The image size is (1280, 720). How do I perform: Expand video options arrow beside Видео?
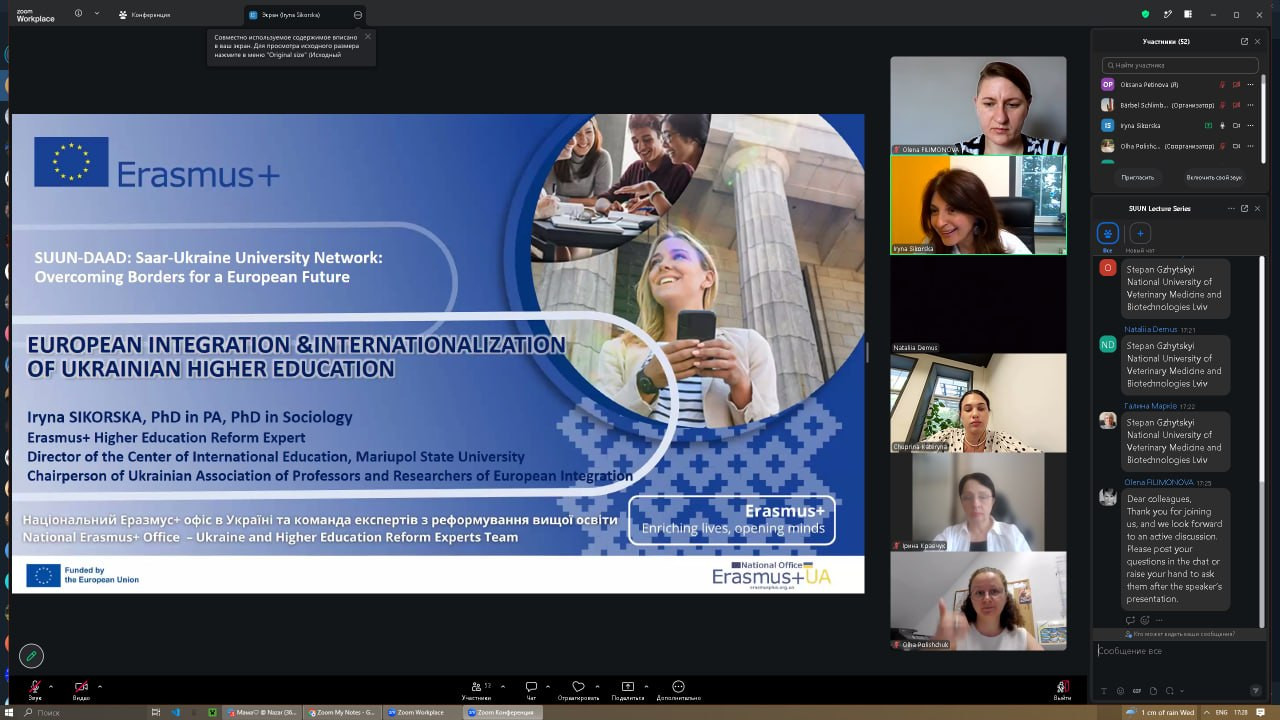tap(100, 686)
